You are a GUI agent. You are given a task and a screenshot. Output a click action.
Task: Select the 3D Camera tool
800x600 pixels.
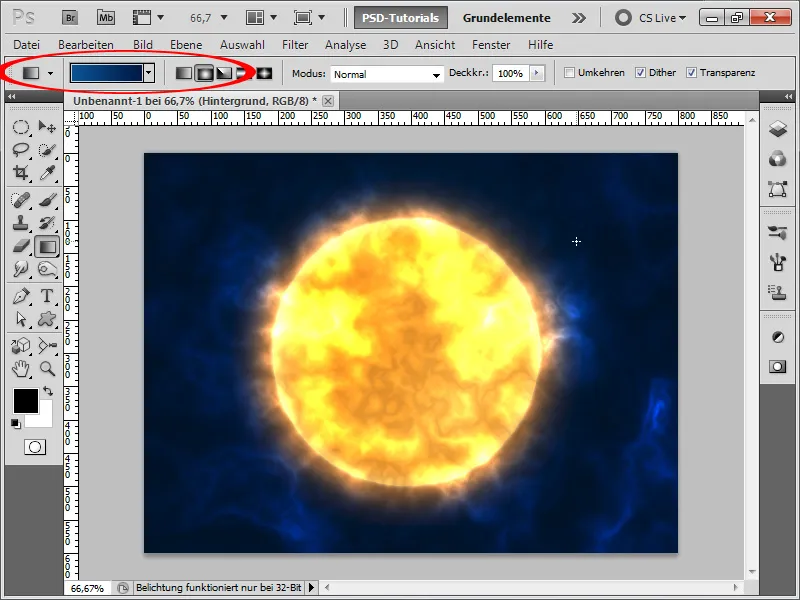point(47,345)
